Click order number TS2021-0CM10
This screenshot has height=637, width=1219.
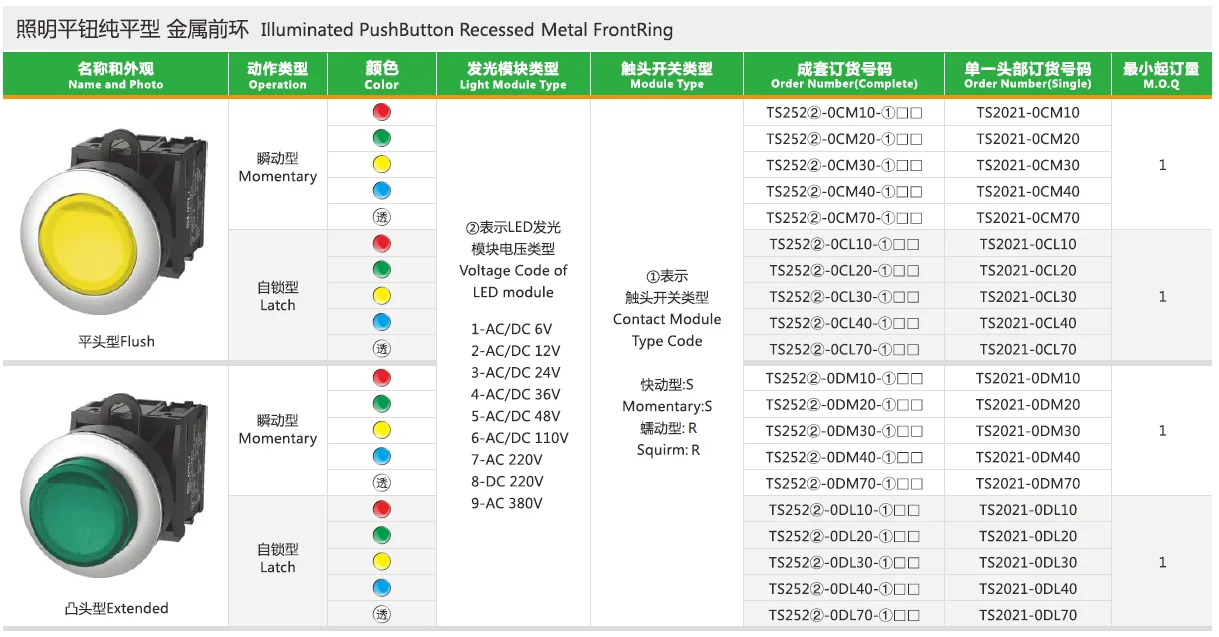1028,112
